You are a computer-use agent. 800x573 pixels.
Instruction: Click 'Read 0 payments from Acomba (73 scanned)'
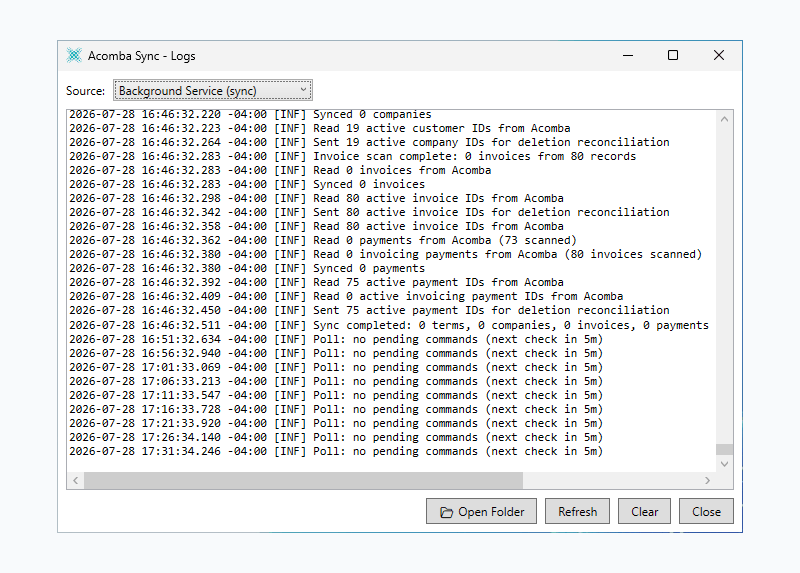tap(322, 240)
